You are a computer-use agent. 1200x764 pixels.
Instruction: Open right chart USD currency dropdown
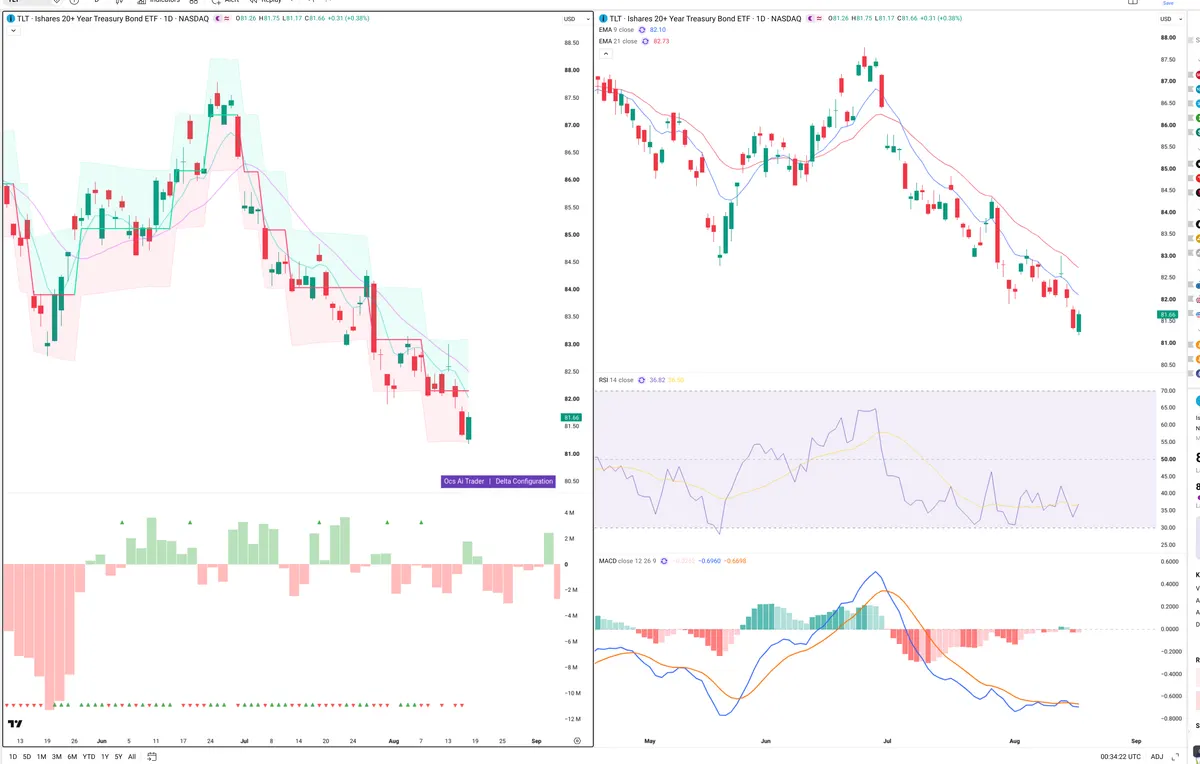tap(1169, 18)
